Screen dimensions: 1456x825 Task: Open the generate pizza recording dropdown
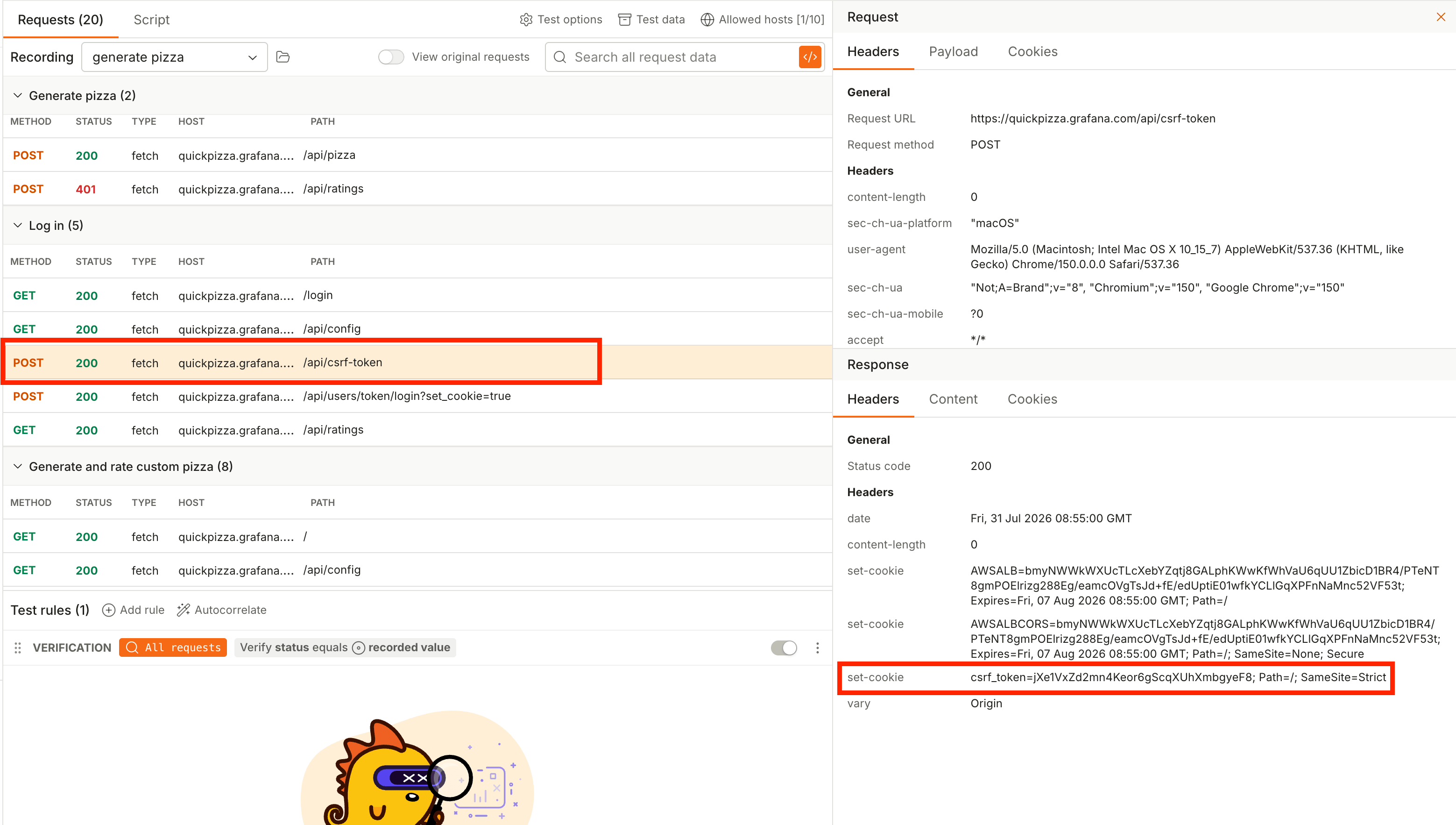tap(175, 57)
